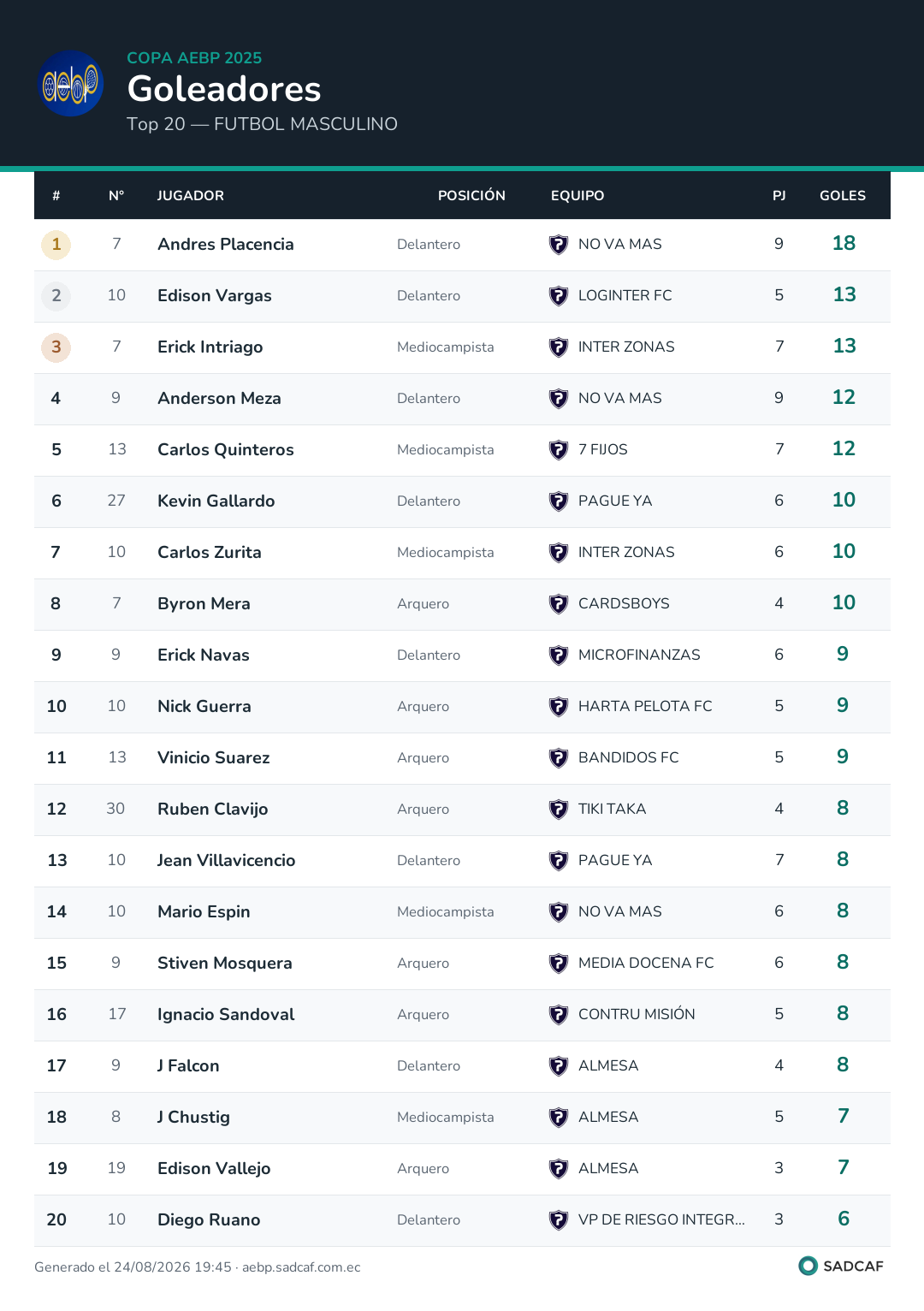Click the PJ column header
924x1311 pixels.
[779, 196]
